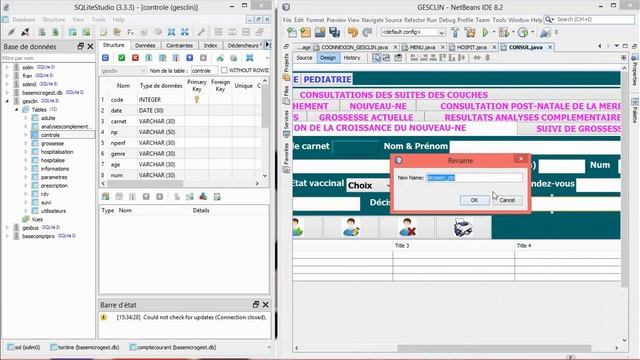640x360 pixels.
Task: Open the Contraintes tab
Action: click(x=180, y=45)
